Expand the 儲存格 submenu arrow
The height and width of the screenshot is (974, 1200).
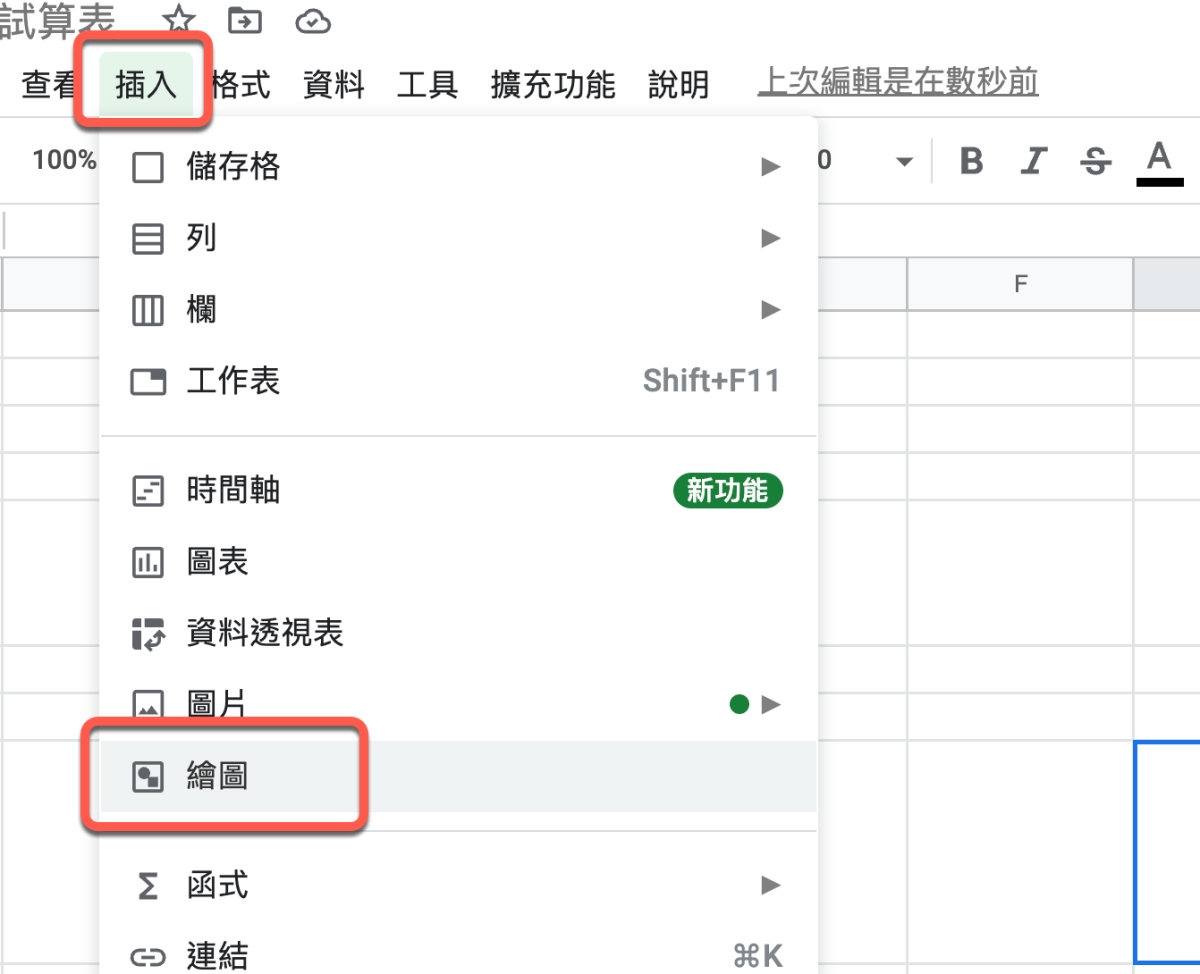click(770, 167)
